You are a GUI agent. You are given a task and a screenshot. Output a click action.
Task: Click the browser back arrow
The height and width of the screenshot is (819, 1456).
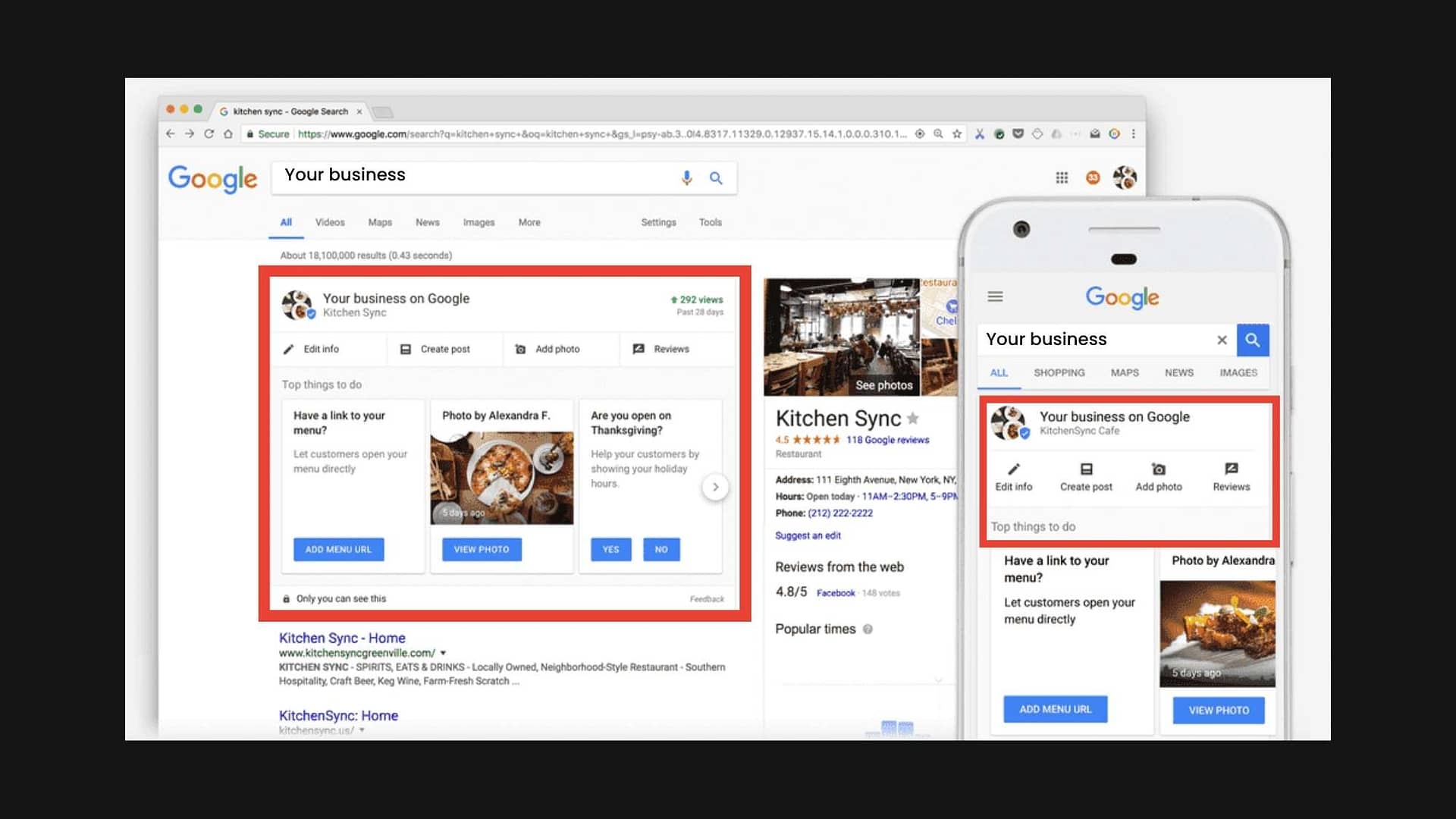point(170,134)
